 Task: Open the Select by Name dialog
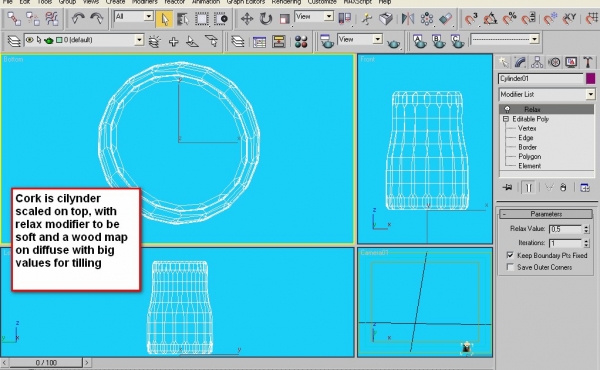(x=183, y=19)
